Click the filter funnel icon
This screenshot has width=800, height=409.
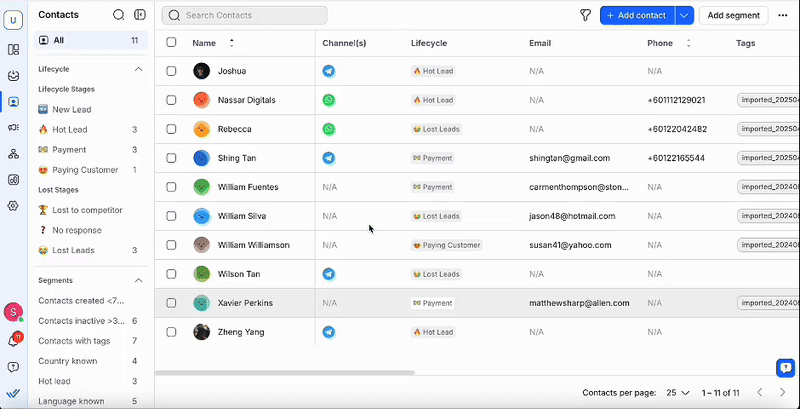tap(585, 15)
